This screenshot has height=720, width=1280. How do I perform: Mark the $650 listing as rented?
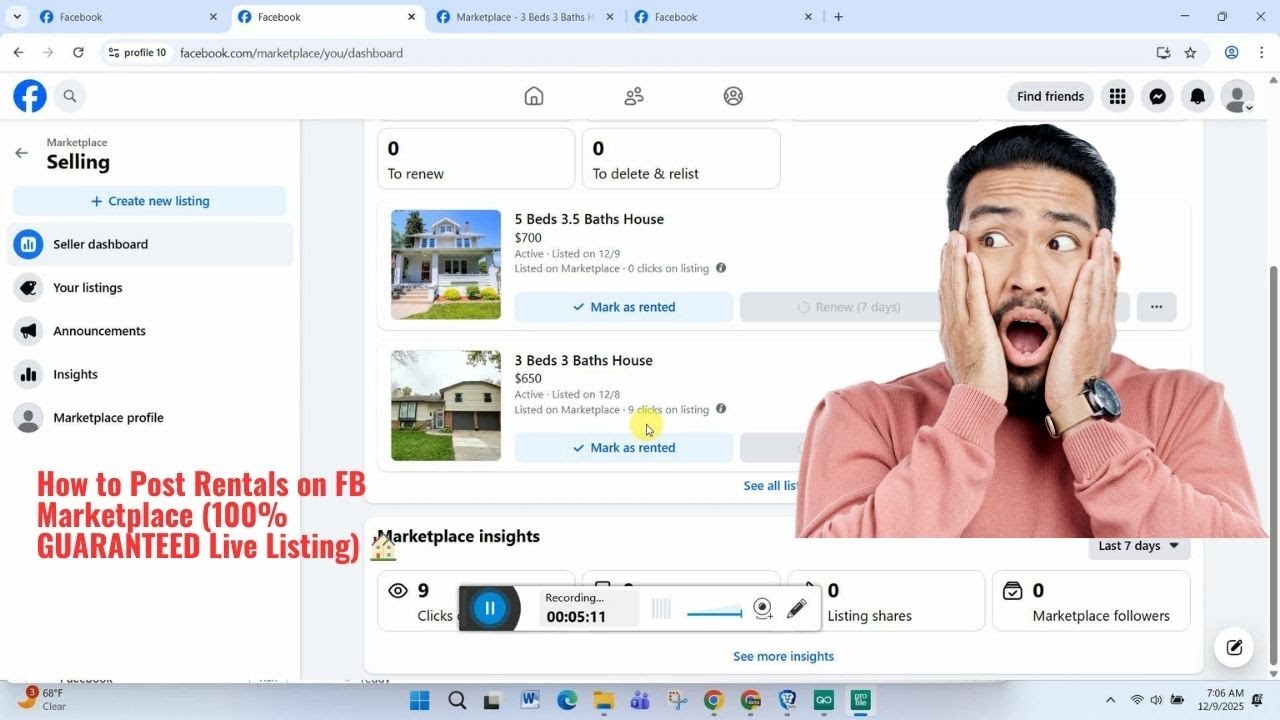point(624,448)
